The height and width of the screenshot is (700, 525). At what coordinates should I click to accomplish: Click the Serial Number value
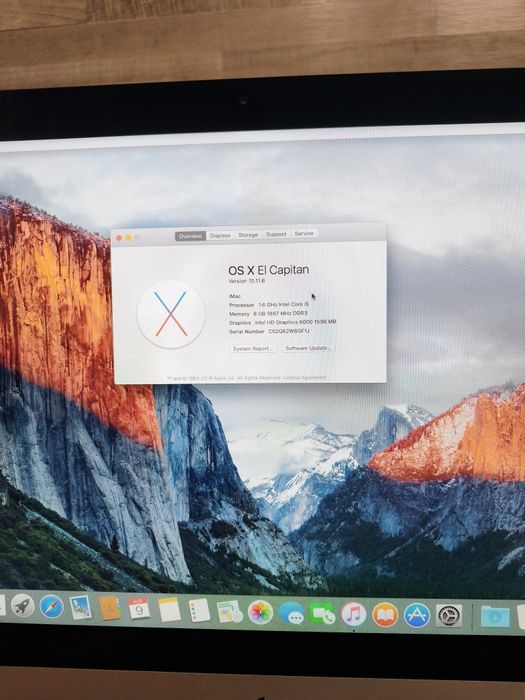point(289,331)
